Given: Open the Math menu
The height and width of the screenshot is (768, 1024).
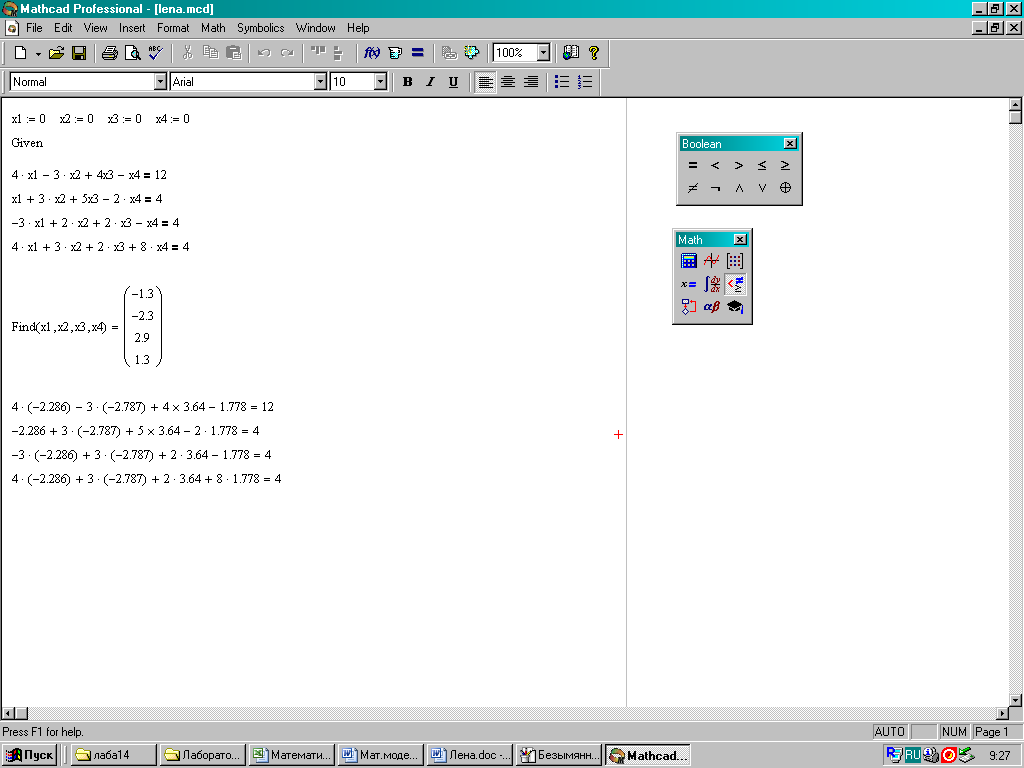Looking at the screenshot, I should coord(213,28).
